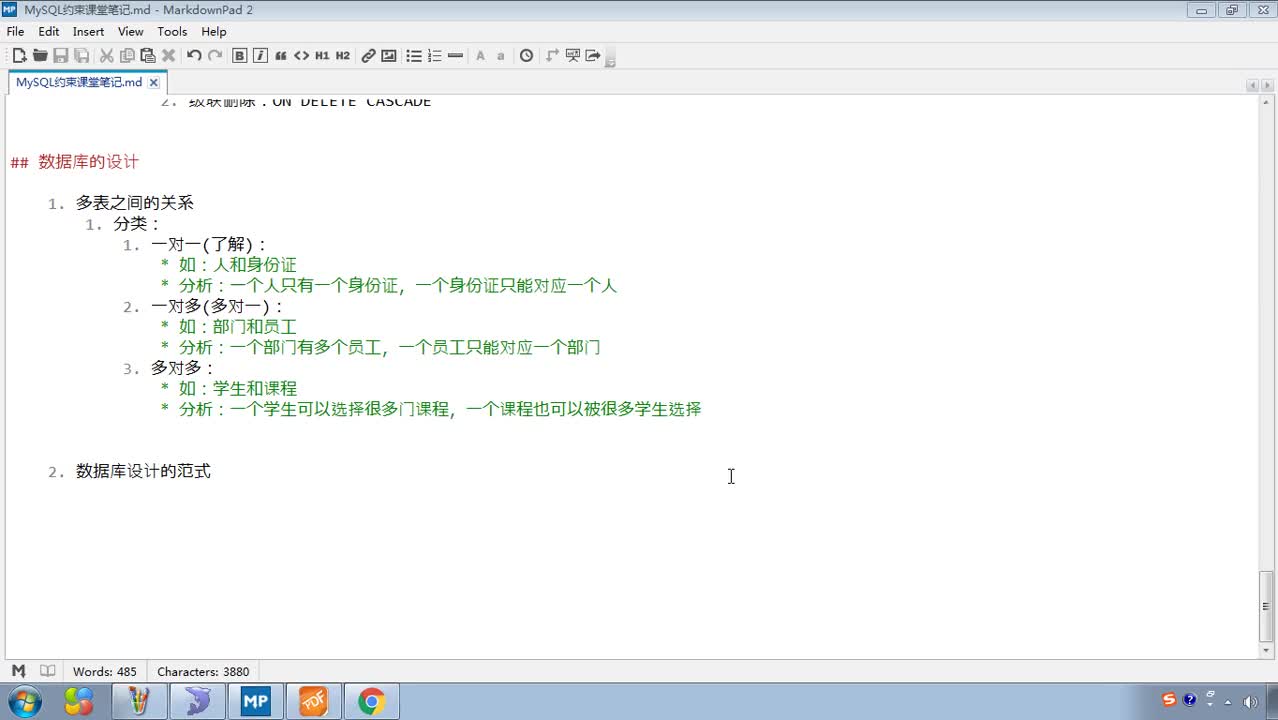Viewport: 1278px width, 720px height.
Task: Open the Help menu
Action: 214,32
